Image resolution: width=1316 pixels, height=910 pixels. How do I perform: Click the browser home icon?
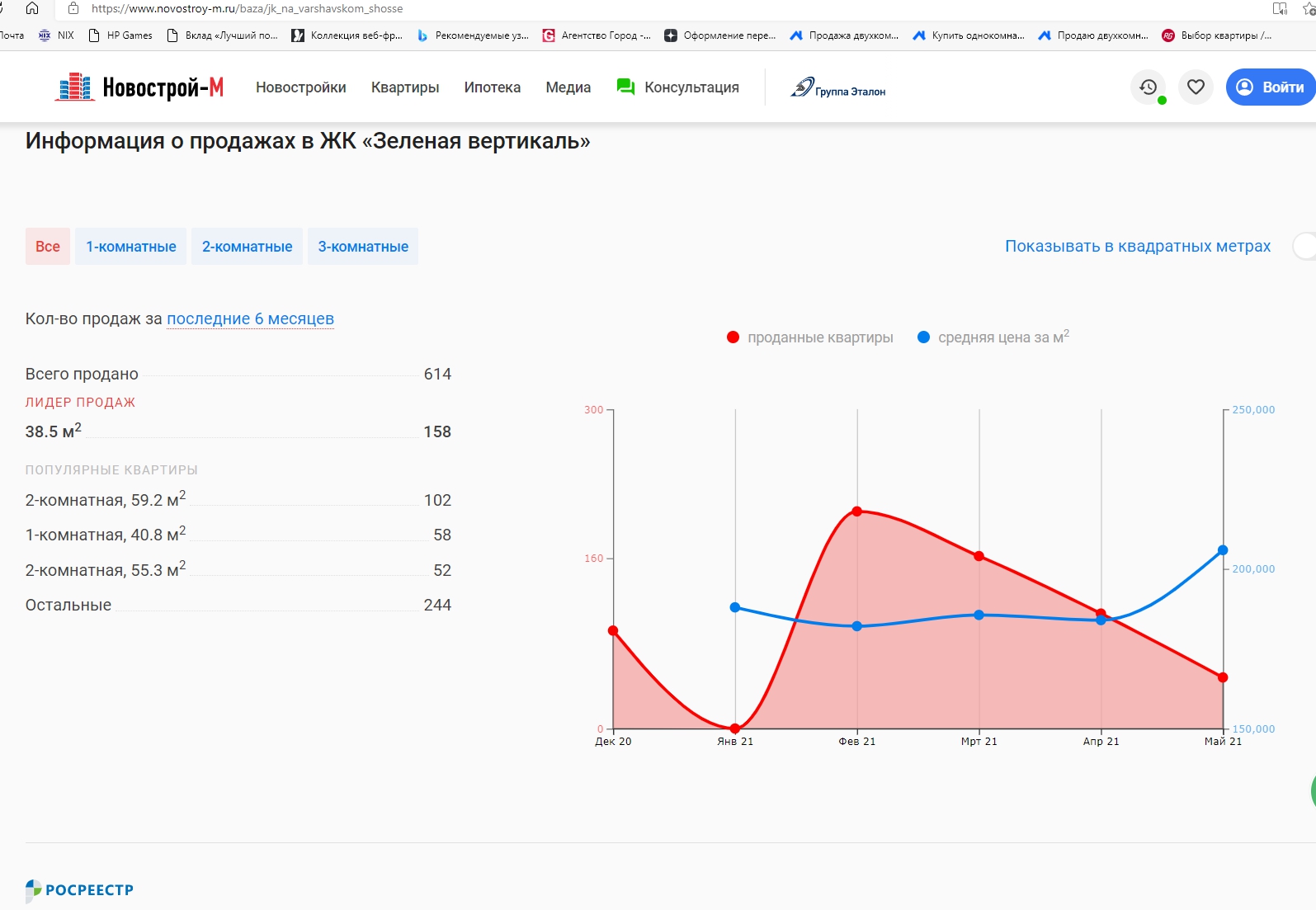(x=32, y=8)
